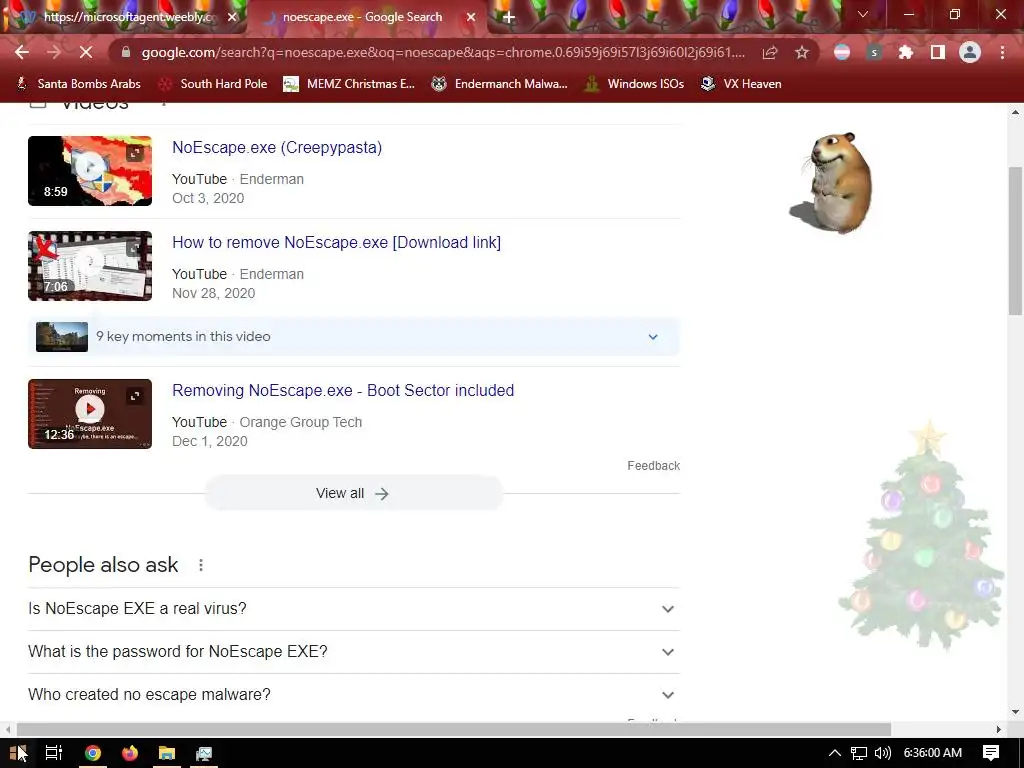Click the scroll down arrow of the page
Viewport: 1024px width, 768px height.
tap(1015, 712)
